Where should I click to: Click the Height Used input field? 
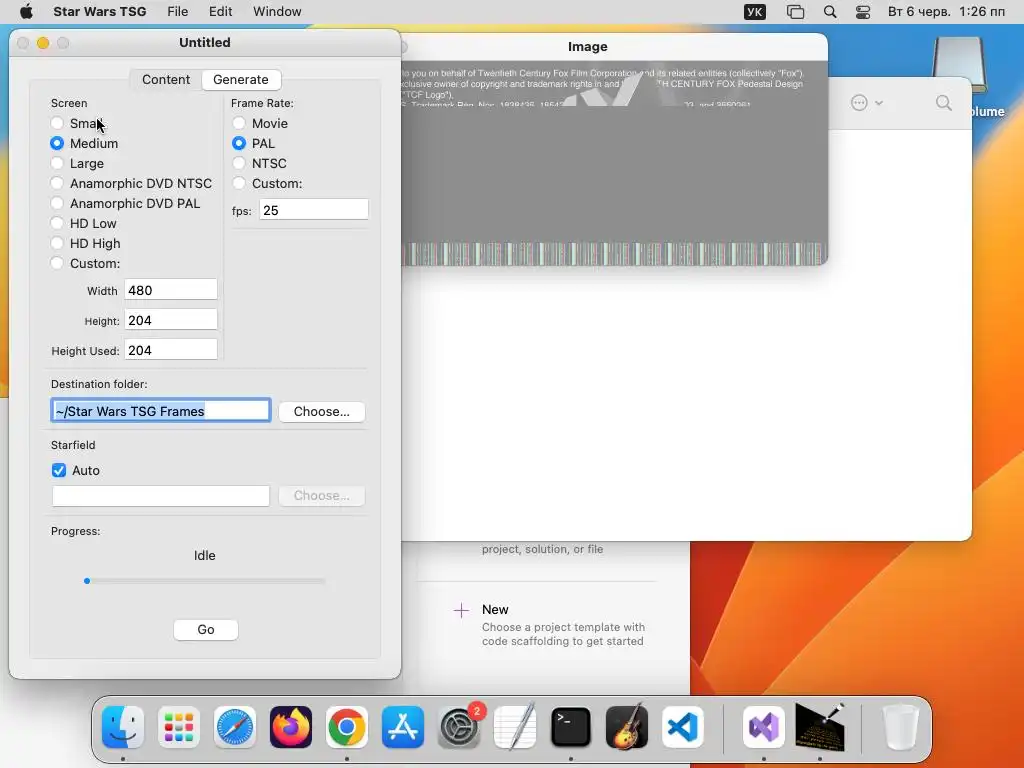click(x=170, y=351)
